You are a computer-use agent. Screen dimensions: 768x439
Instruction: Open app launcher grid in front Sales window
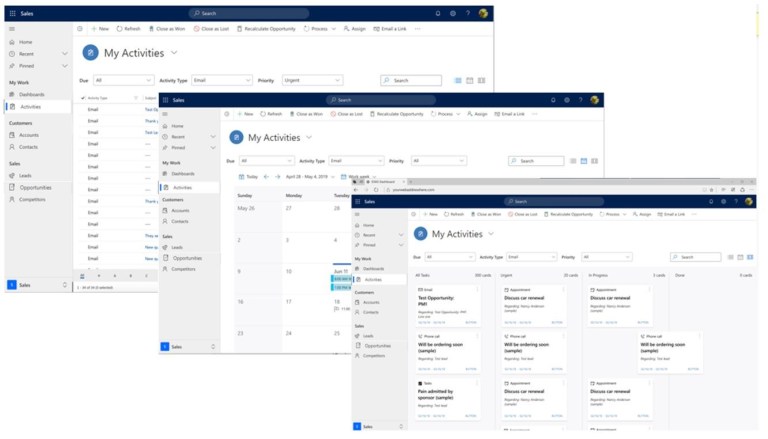point(358,201)
